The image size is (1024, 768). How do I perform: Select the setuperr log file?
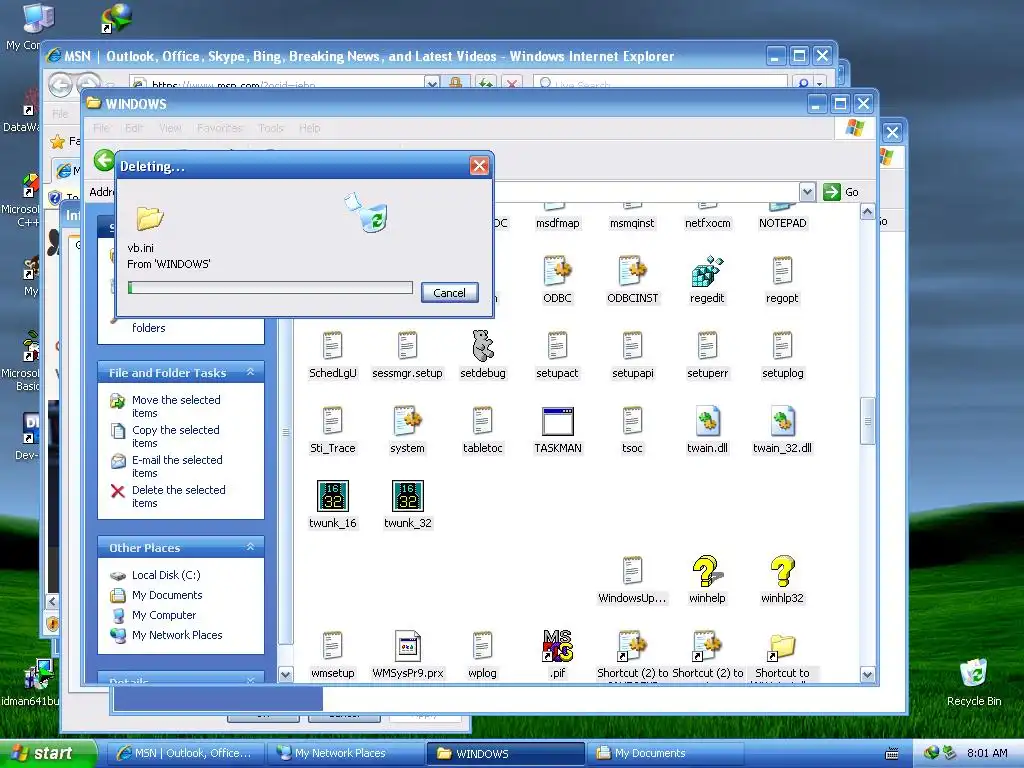coord(707,346)
